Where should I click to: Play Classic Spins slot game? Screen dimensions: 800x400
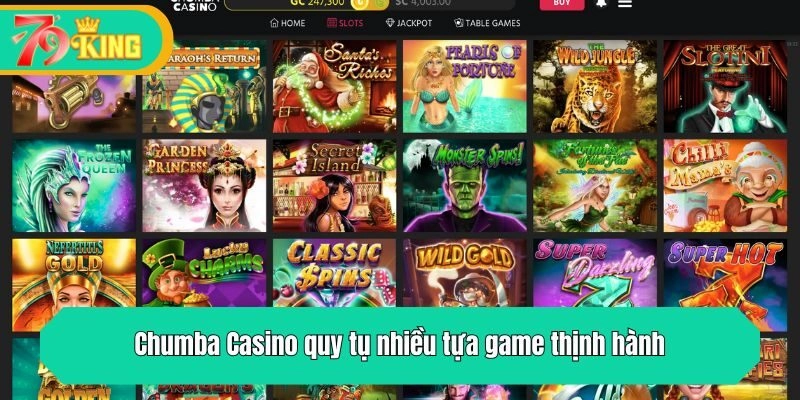(x=335, y=273)
